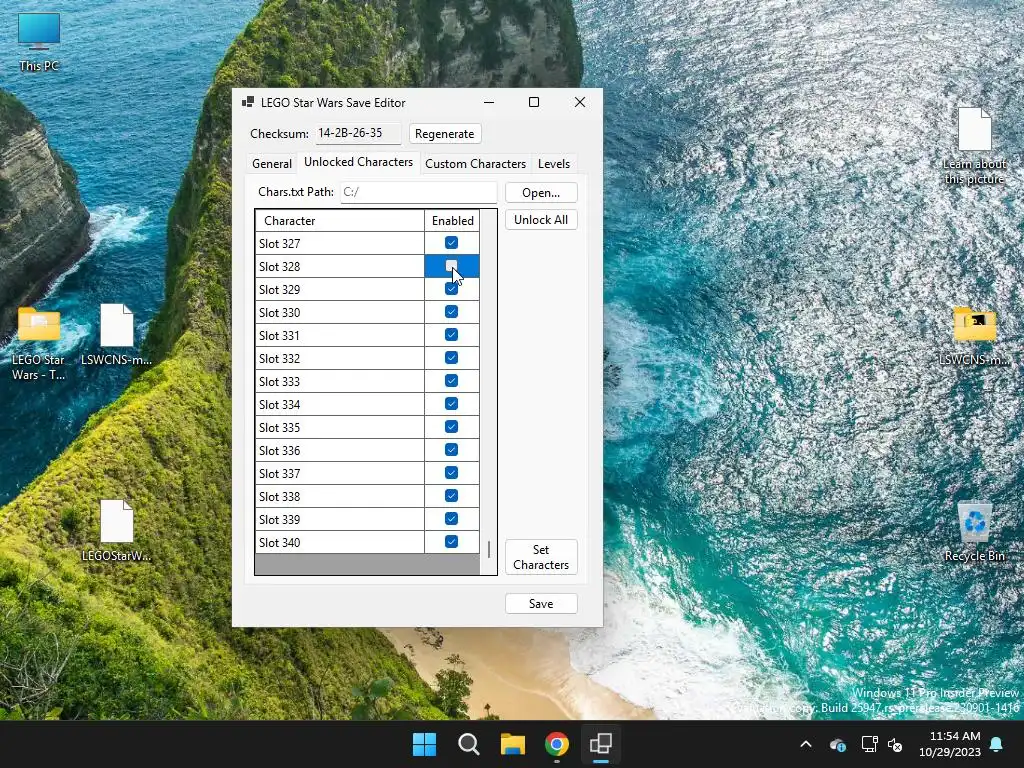Screen dimensions: 1024x768
Task: Open the Recycle Bin
Action: [x=974, y=532]
